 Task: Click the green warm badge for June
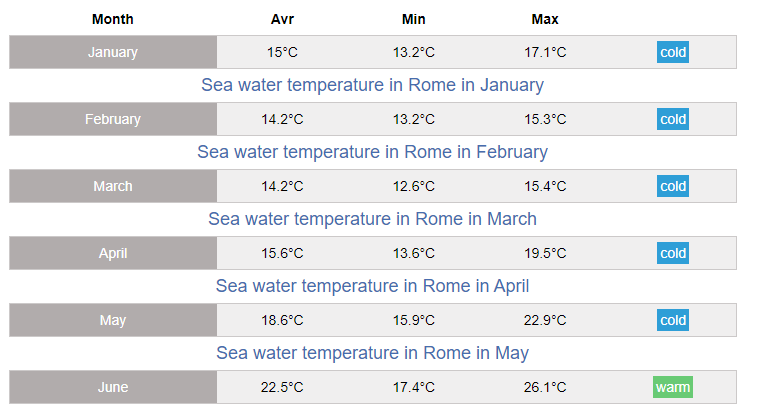tap(673, 387)
